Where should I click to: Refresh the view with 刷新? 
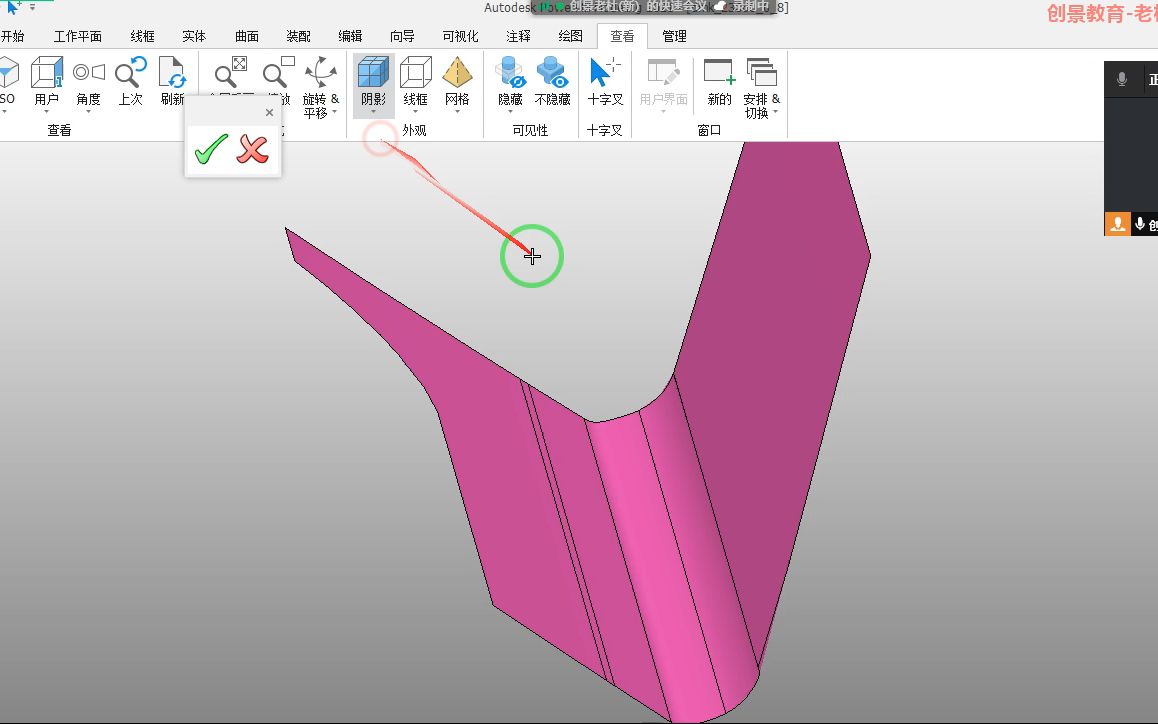172,81
